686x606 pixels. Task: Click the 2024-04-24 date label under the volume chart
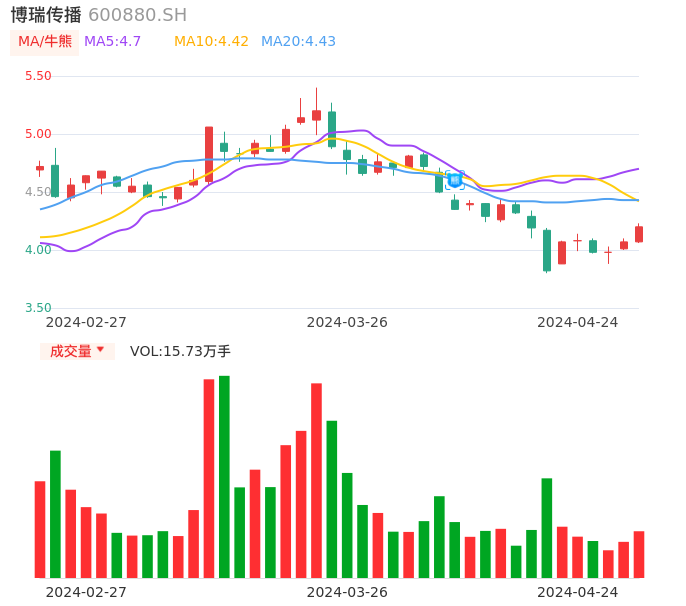578,592
